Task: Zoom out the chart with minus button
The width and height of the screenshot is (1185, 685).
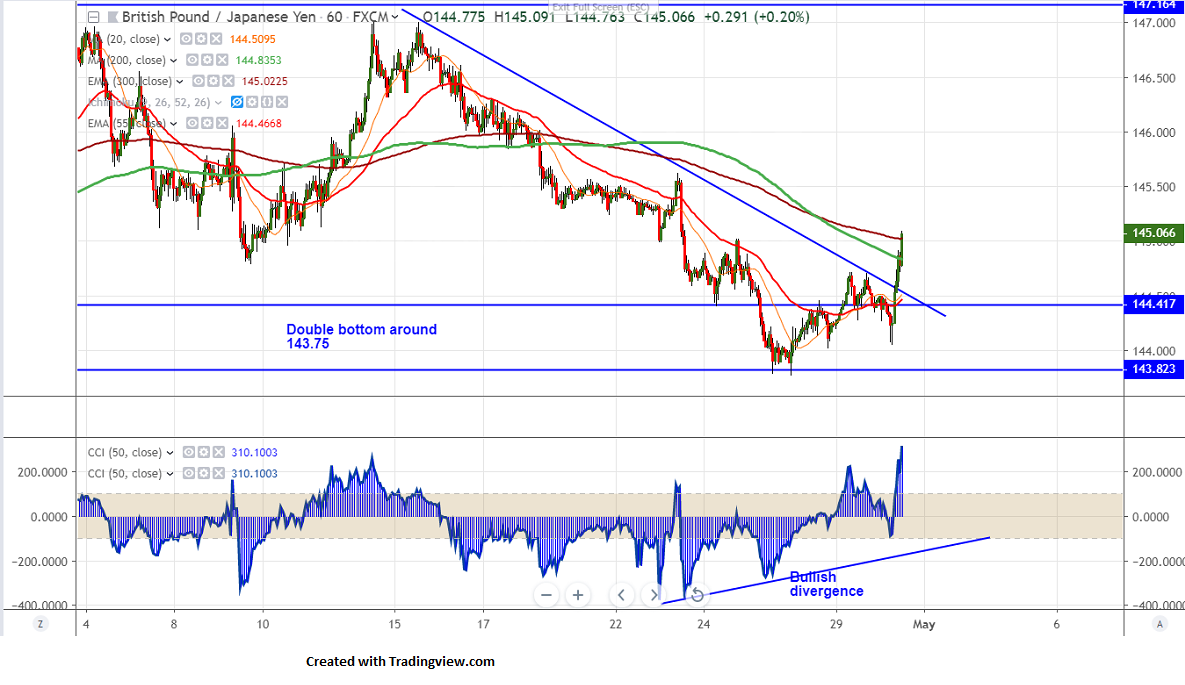Action: coord(546,595)
